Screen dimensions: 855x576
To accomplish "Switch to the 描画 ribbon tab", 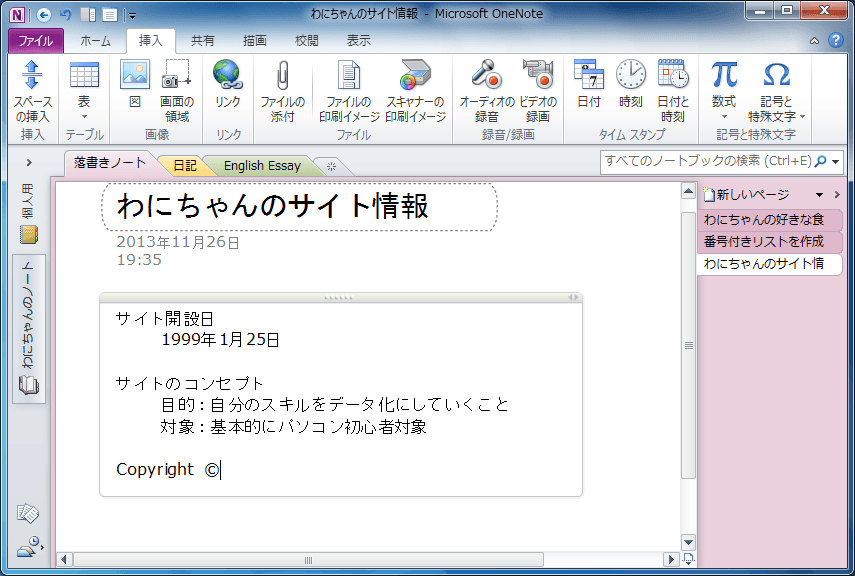I will (255, 41).
